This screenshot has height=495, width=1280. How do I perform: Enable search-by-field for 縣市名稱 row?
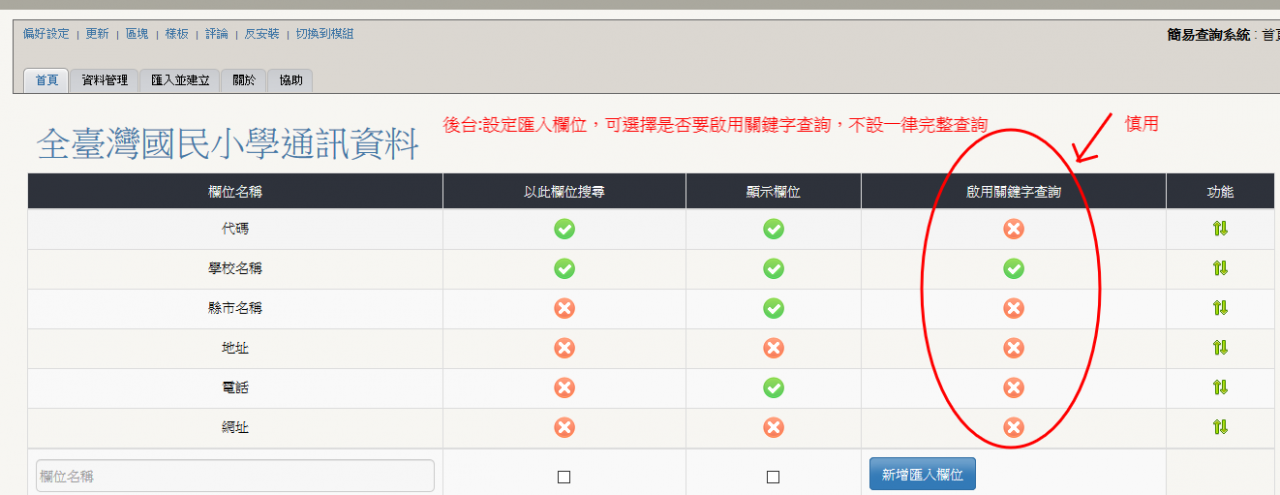[564, 308]
